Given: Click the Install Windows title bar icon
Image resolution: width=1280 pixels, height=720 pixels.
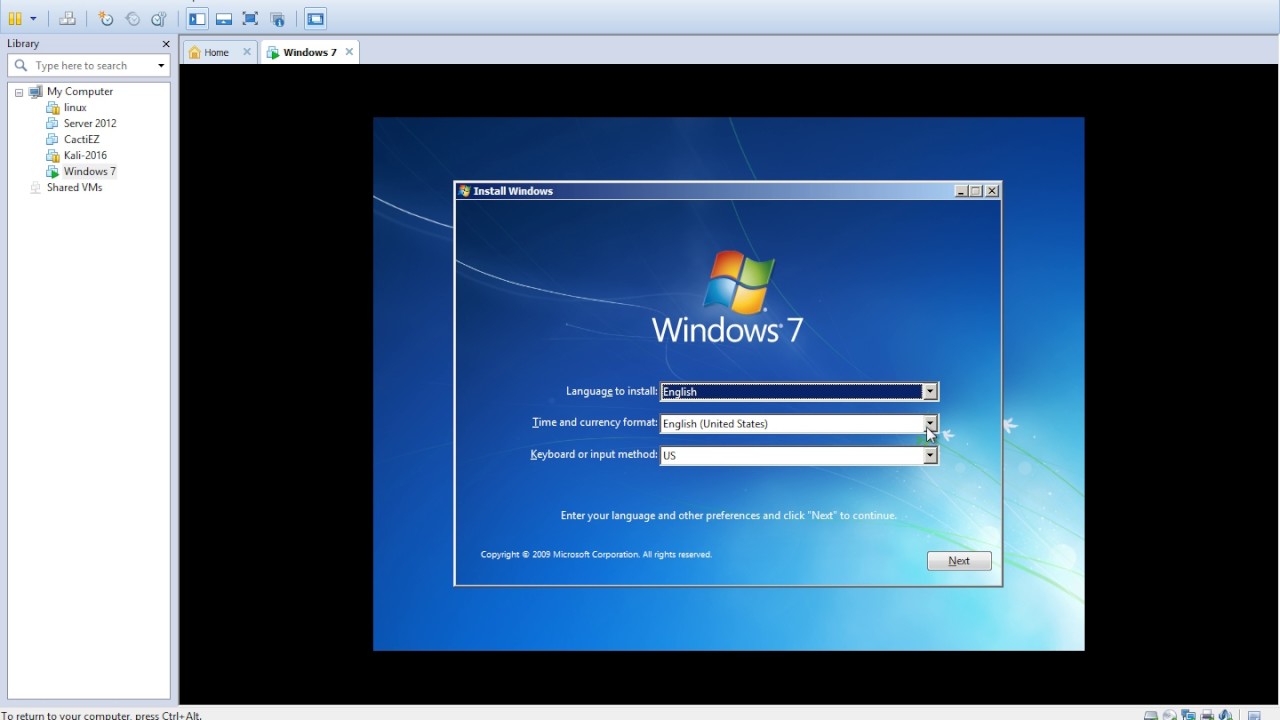Looking at the screenshot, I should point(464,191).
